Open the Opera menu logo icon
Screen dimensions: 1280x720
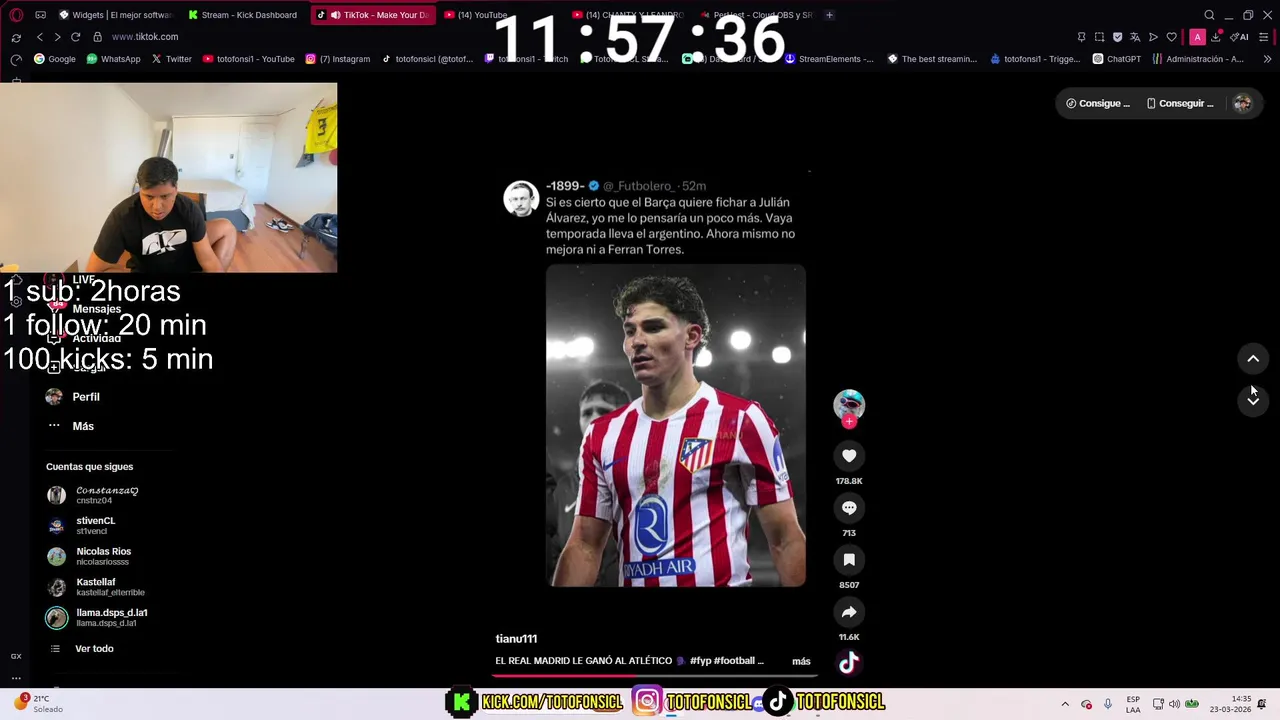click(16, 15)
